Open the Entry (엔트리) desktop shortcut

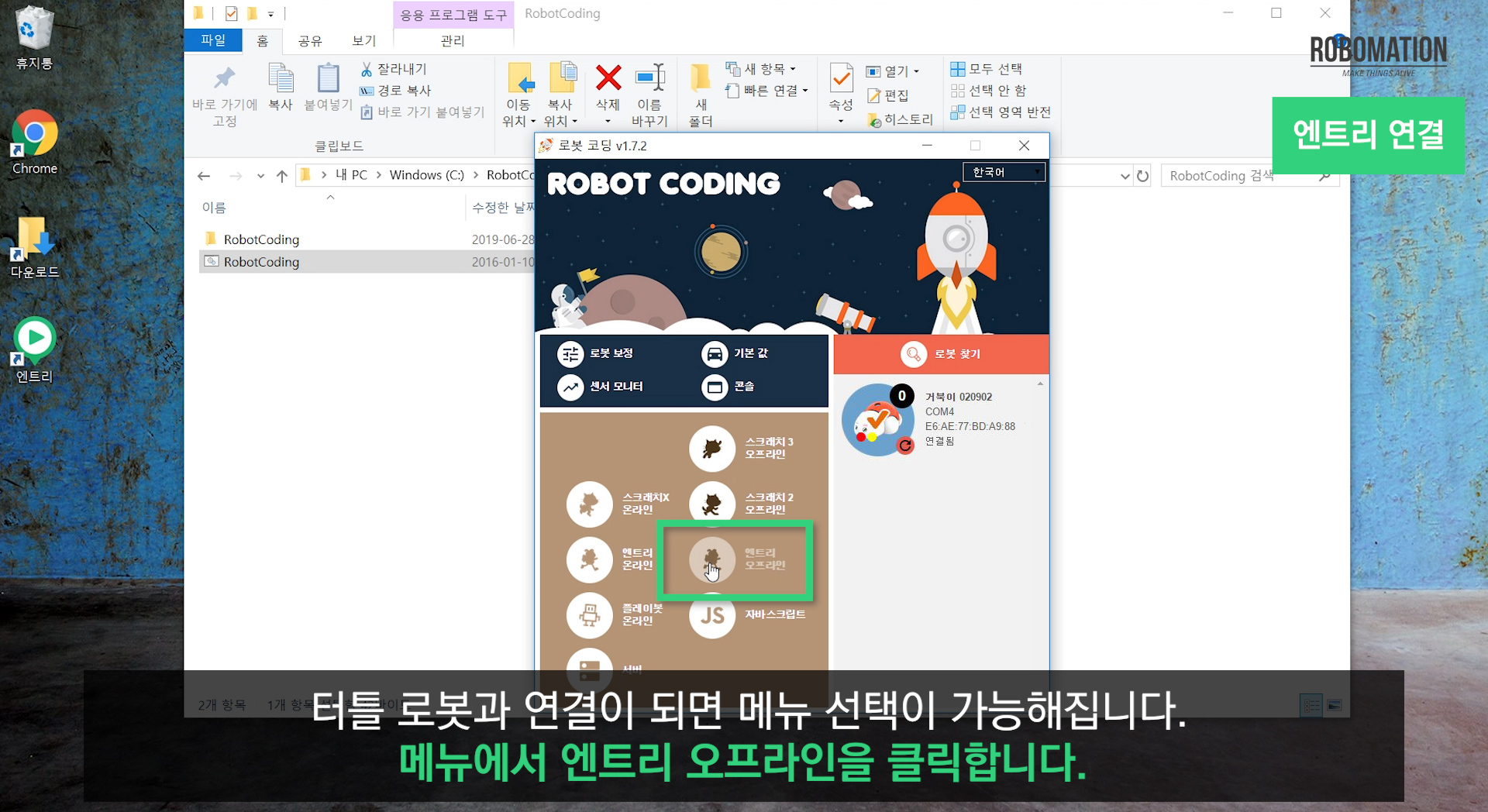coord(35,350)
